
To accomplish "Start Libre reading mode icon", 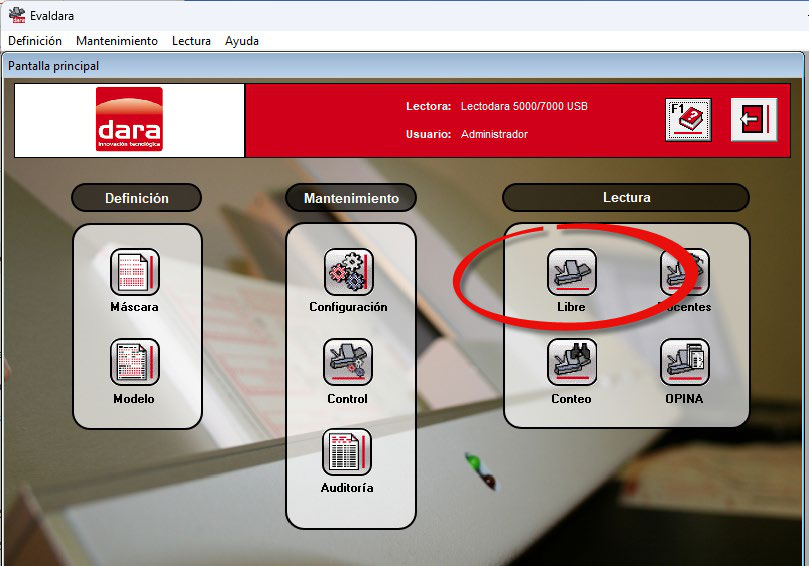I will point(572,272).
